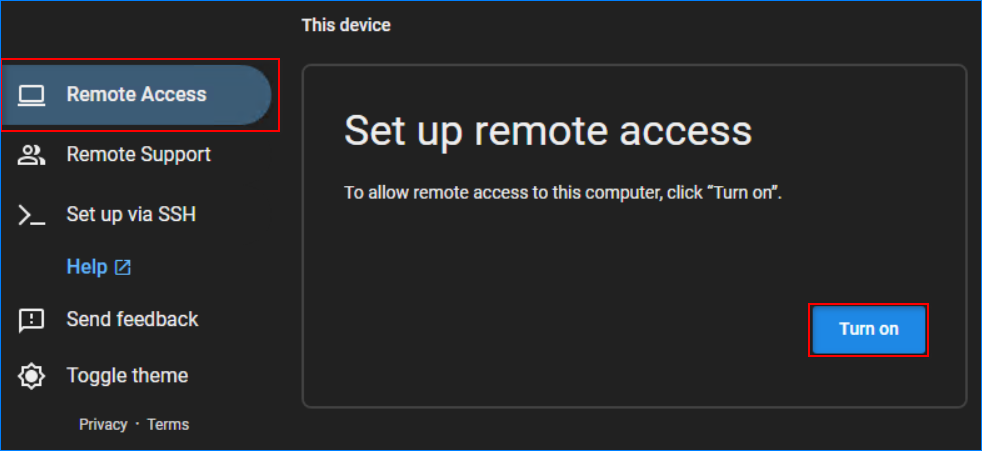Viewport: 982px width, 451px height.
Task: Choose the Send feedback option
Action: 132,320
